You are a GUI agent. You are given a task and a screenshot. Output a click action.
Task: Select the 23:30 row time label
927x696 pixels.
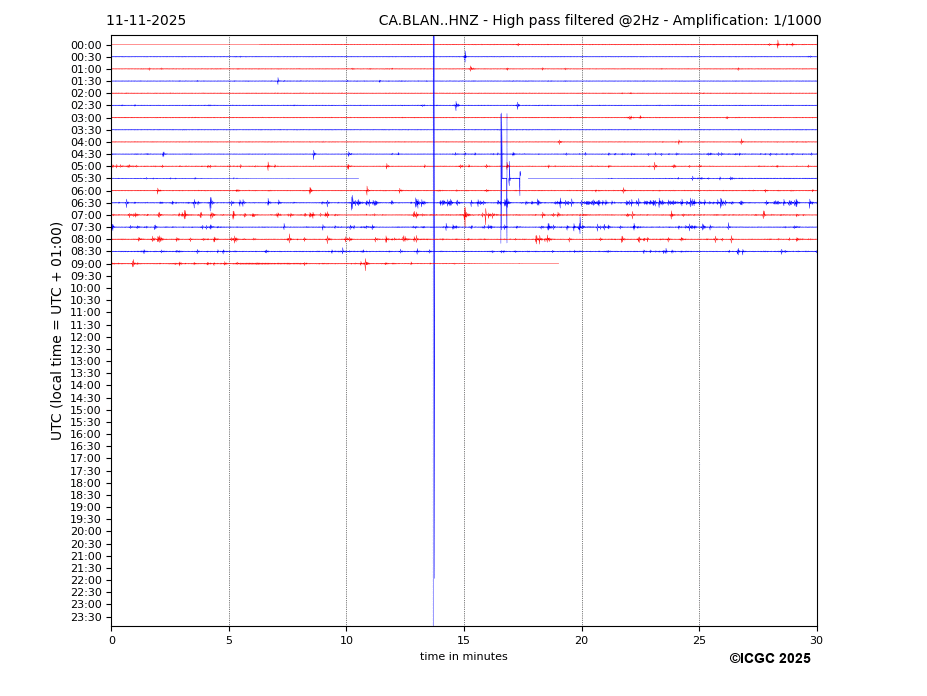(86, 617)
